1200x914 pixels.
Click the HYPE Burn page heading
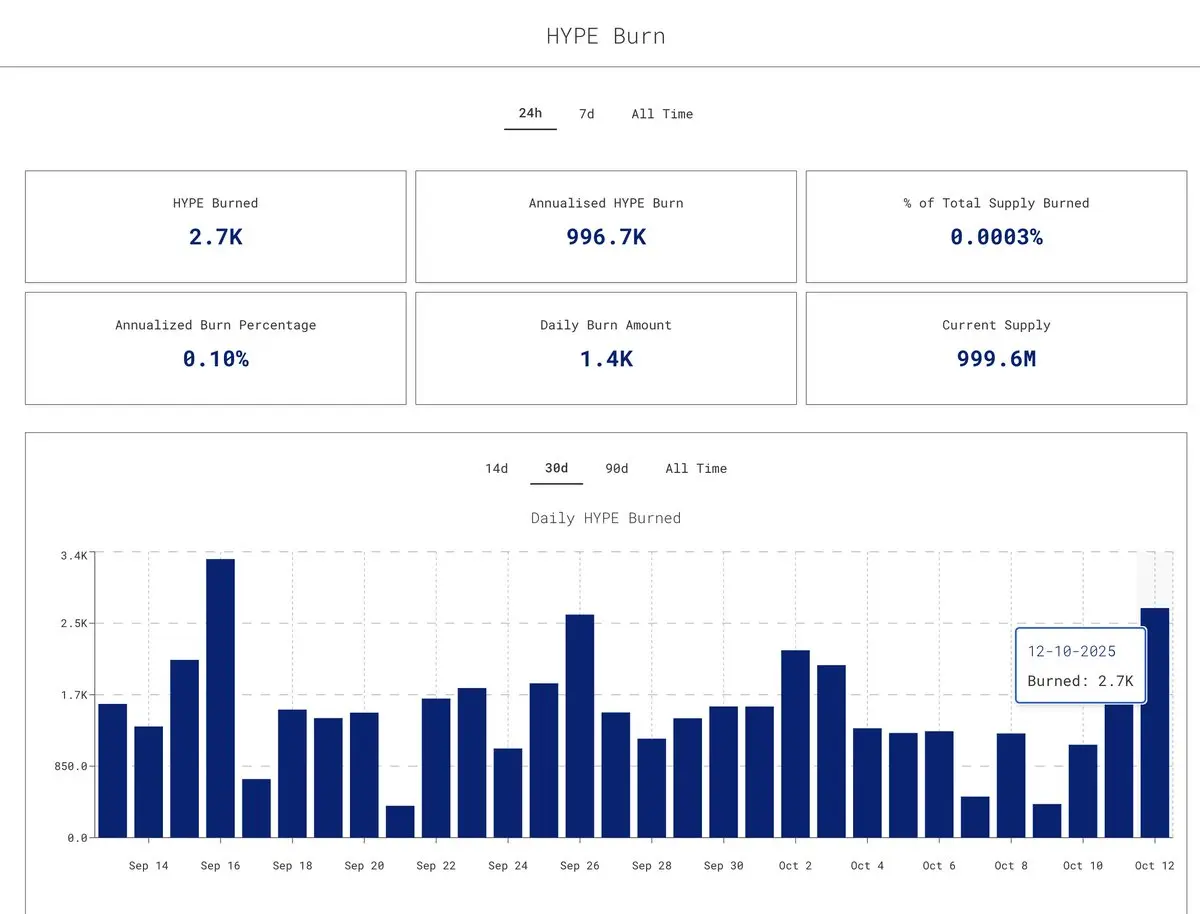coord(606,36)
